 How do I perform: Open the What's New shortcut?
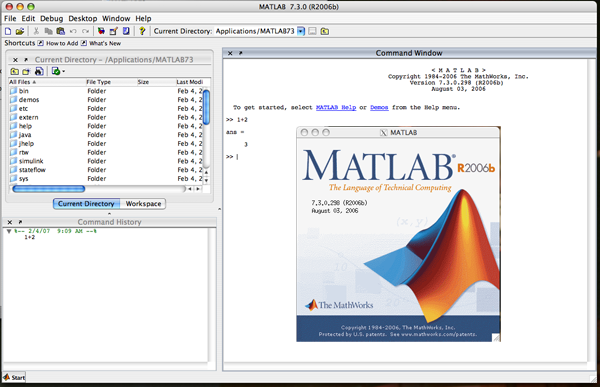click(101, 43)
